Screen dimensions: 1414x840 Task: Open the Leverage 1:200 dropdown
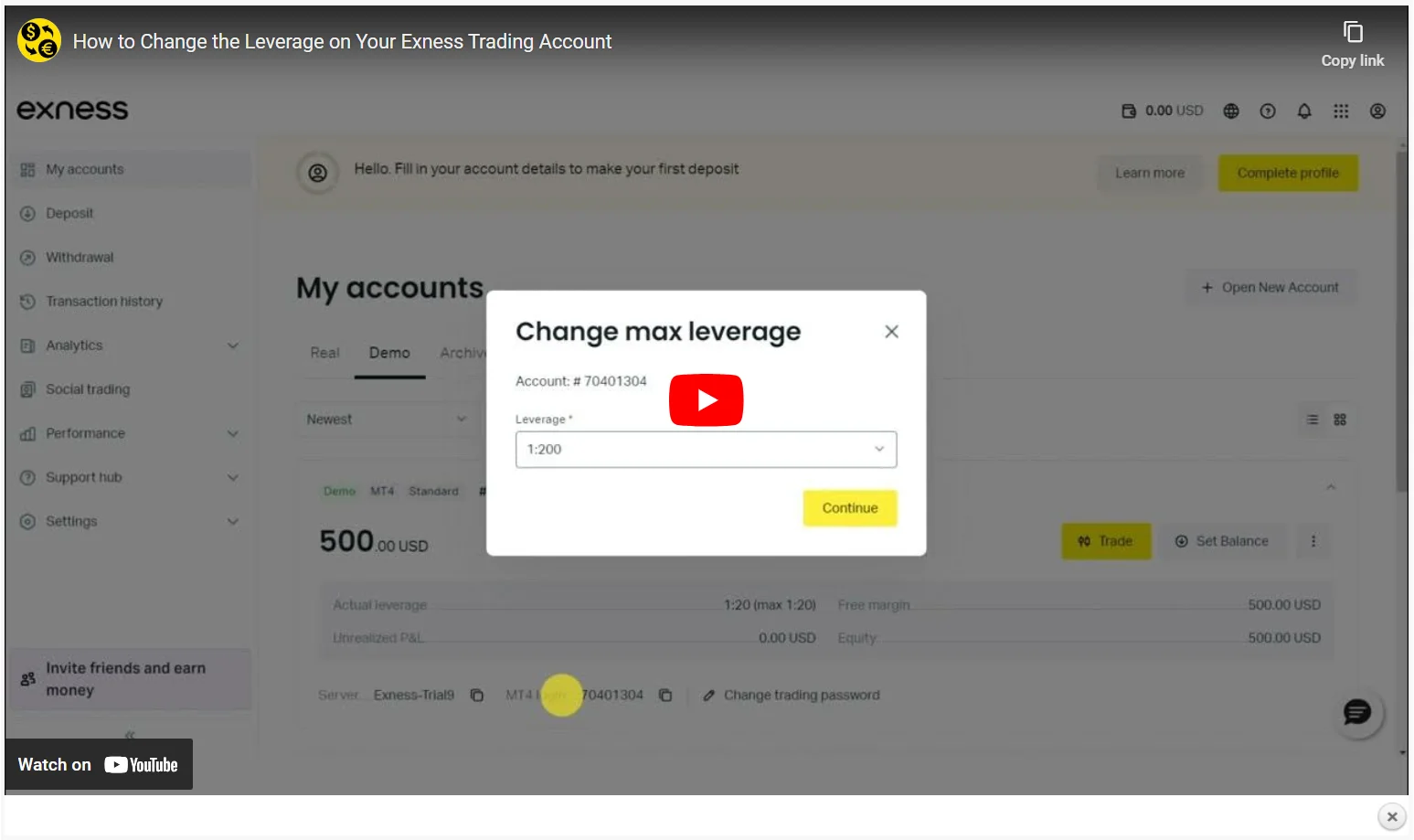[706, 449]
